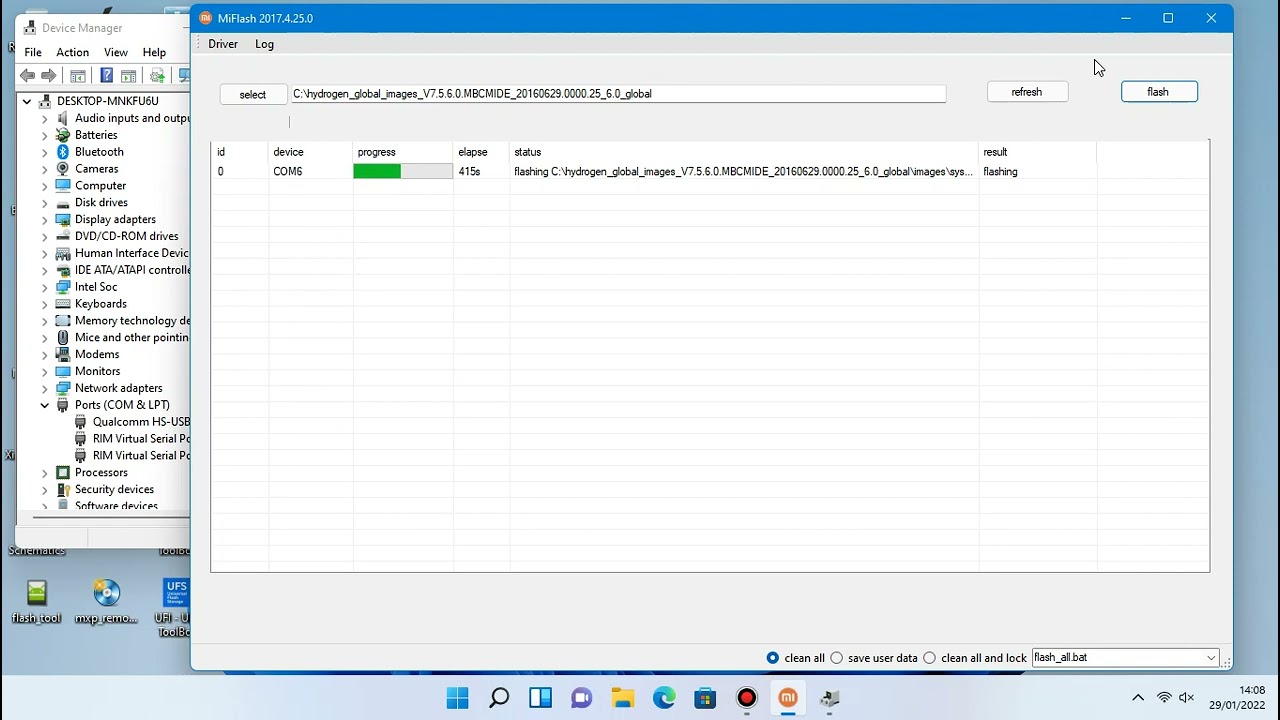
Task: Click Scan for hardware changes icon in Device Manager
Action: coord(157,76)
